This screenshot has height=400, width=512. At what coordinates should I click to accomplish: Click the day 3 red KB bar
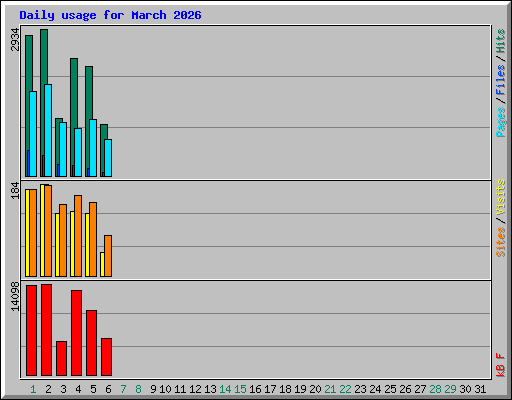point(61,358)
